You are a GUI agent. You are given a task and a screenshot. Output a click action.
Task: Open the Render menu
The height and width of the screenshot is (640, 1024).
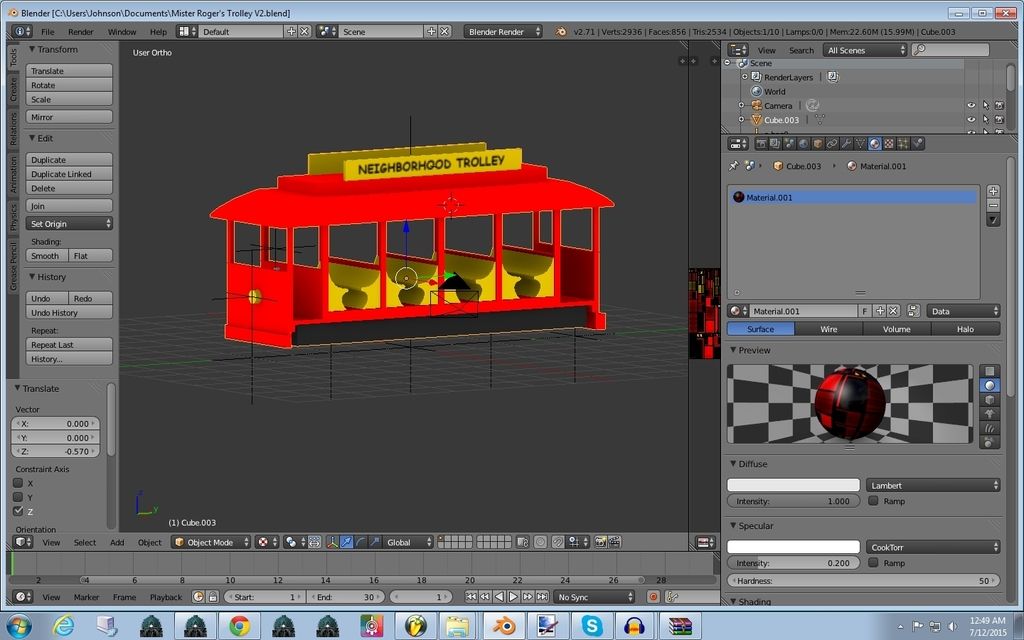pos(80,31)
